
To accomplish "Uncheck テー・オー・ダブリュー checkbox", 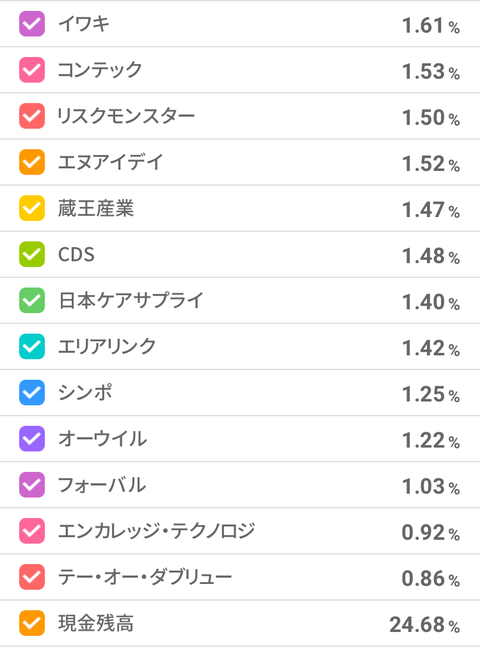I will click(32, 577).
